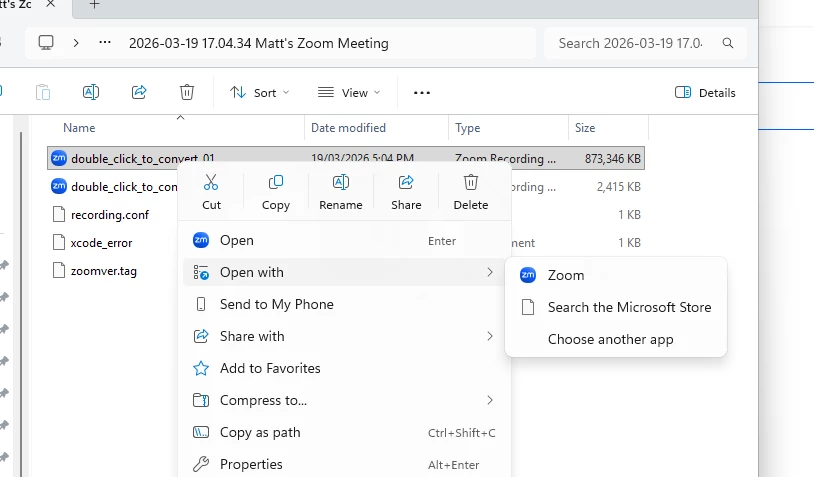Viewport: 814px width, 477px height.
Task: Close the current Explorer tab
Action: point(50,4)
